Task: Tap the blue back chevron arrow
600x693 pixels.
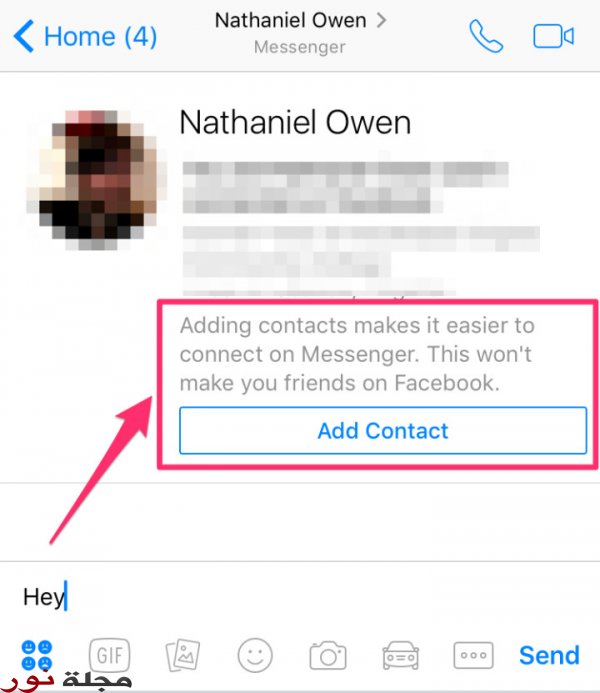Action: point(23,36)
